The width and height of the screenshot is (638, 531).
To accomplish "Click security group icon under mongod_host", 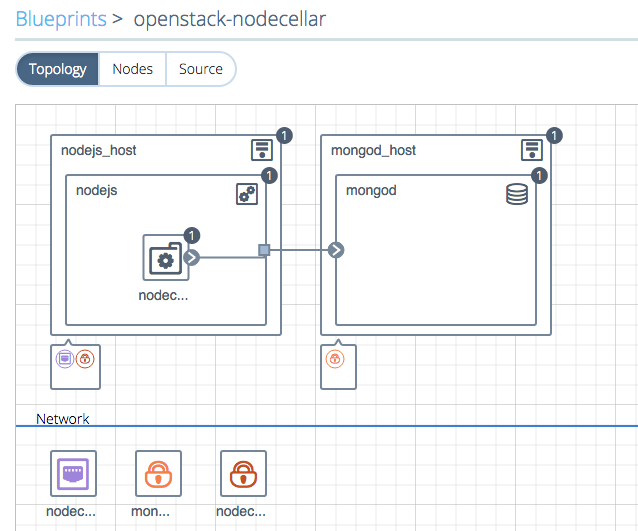I will (335, 359).
